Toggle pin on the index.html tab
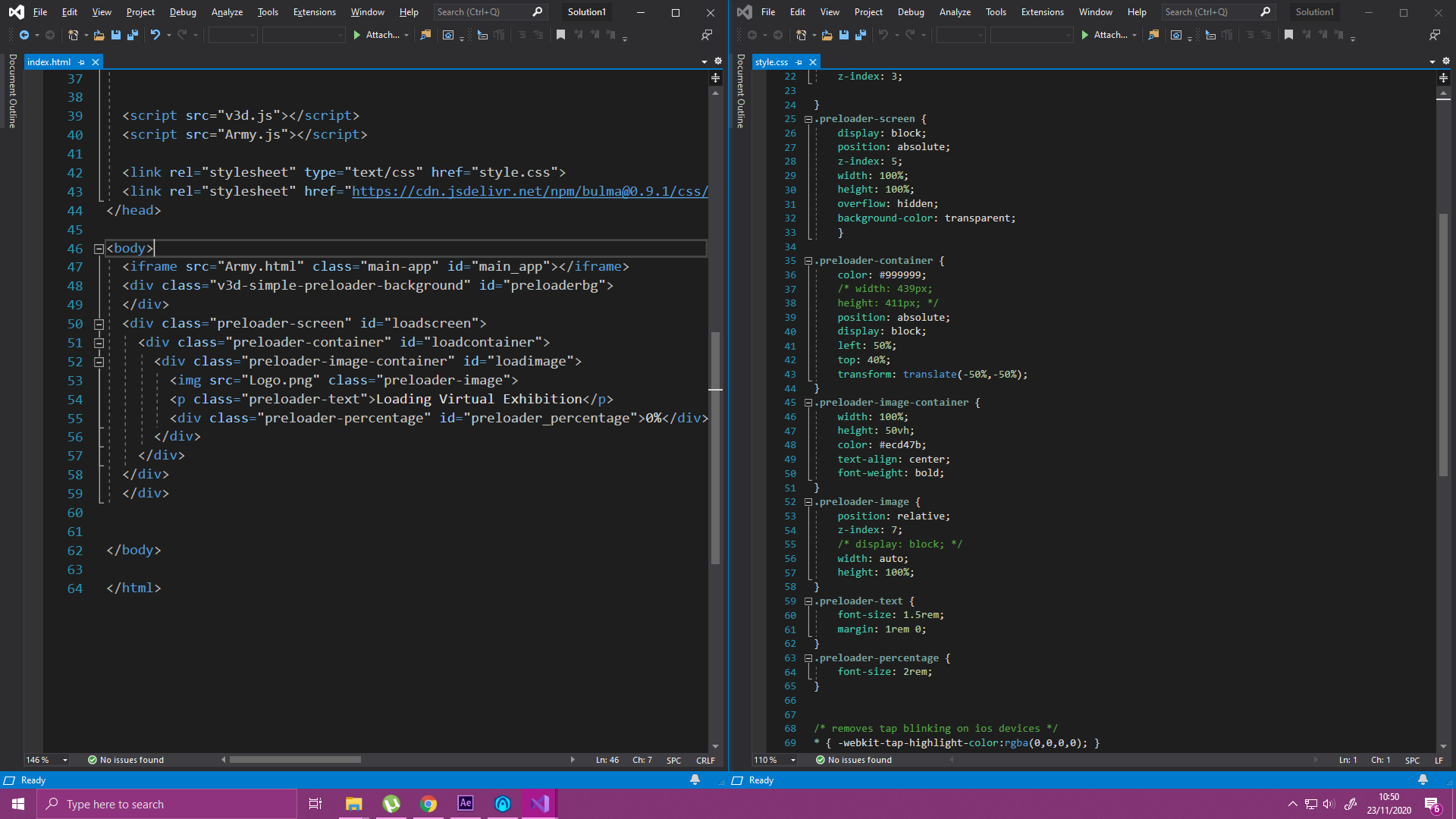The height and width of the screenshot is (819, 1456). click(82, 62)
